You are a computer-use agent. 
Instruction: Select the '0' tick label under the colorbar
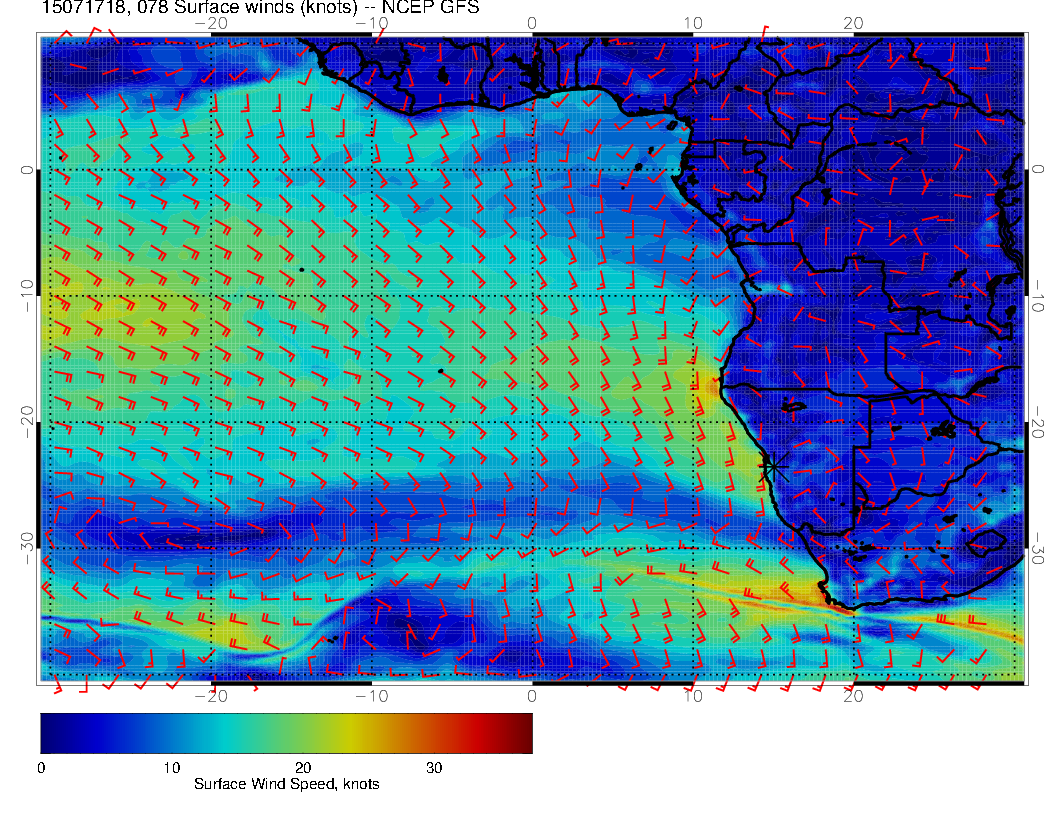(42, 768)
